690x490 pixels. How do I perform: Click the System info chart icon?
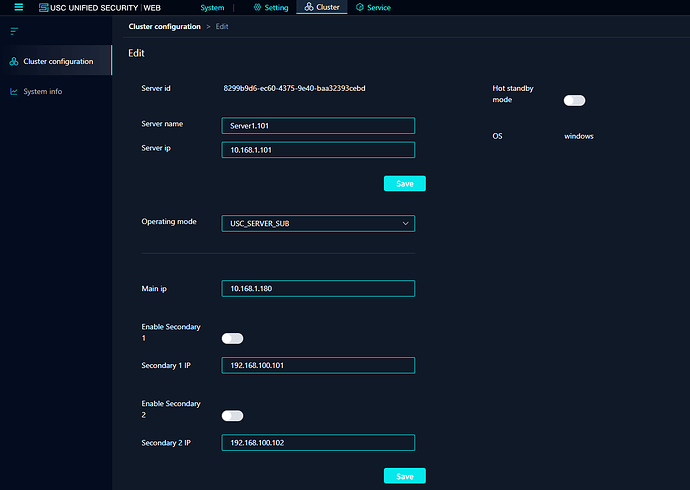click(14, 91)
